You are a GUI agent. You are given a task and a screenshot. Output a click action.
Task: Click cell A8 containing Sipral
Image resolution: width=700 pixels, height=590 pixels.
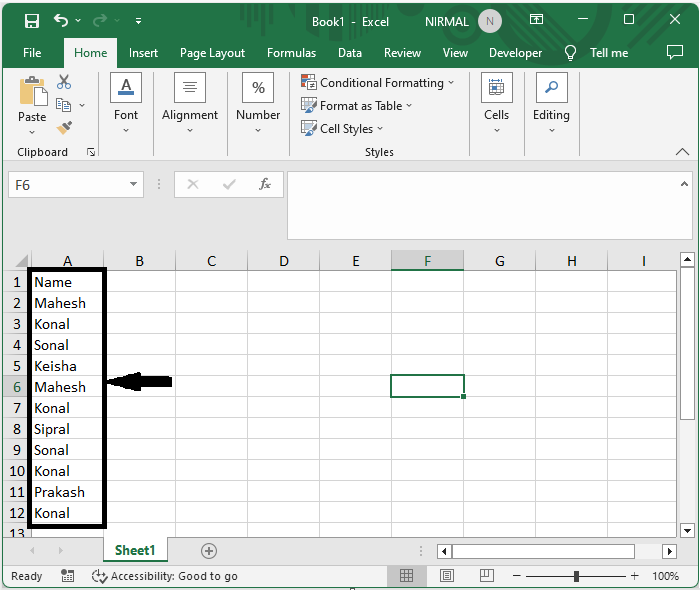[67, 429]
